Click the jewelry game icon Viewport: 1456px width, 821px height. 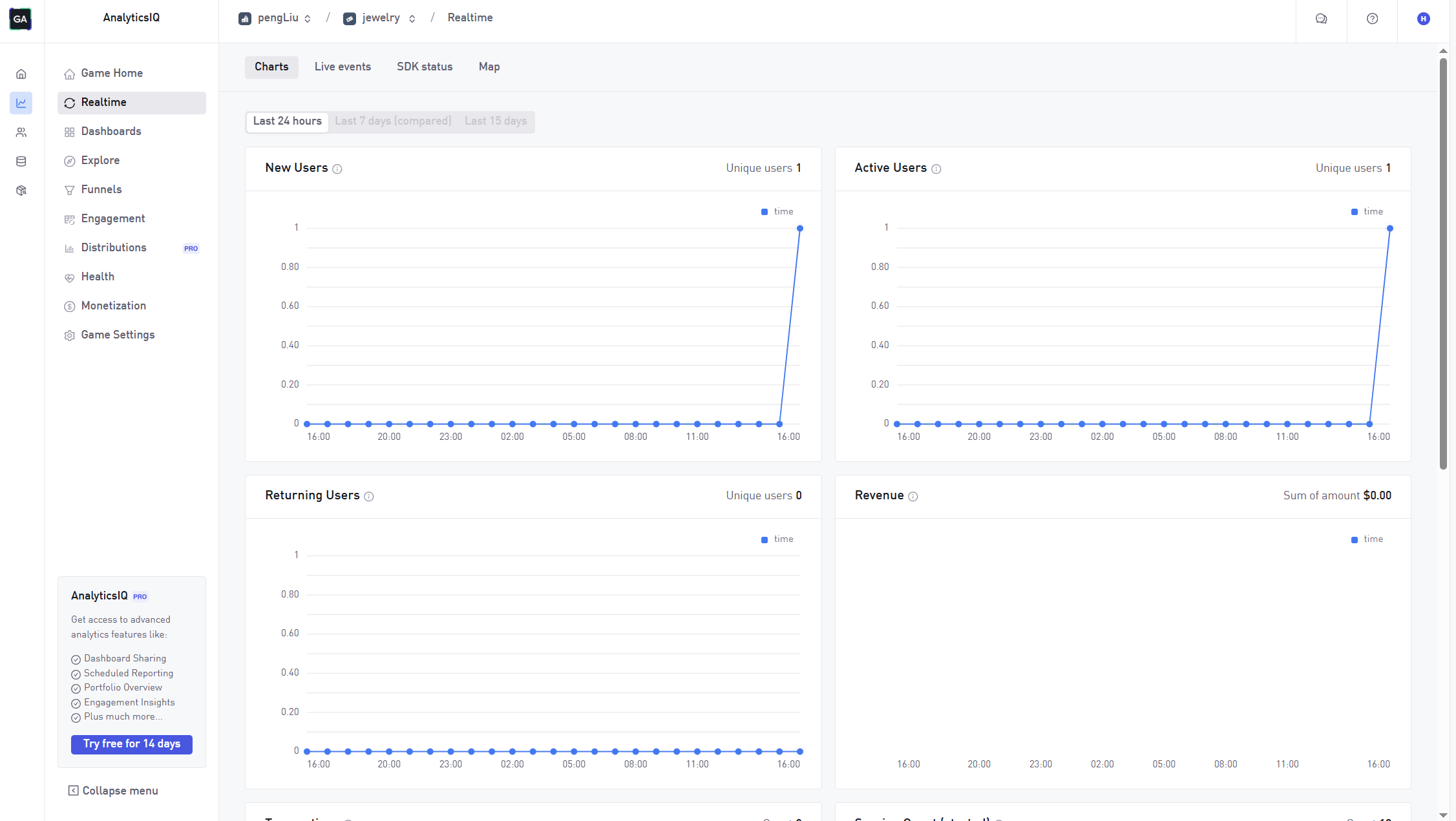point(350,19)
